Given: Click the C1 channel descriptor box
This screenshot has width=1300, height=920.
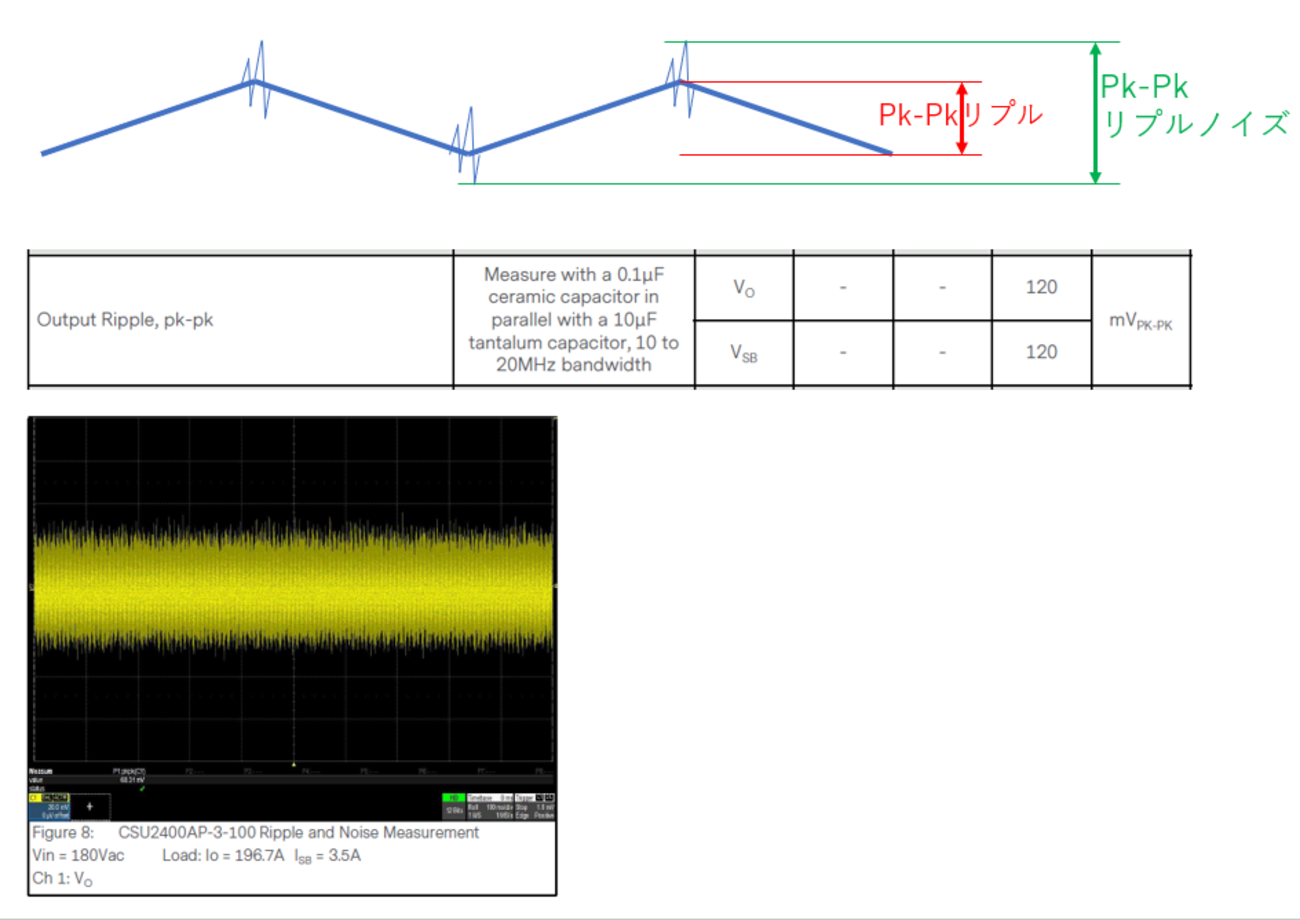Looking at the screenshot, I should coord(50,806).
